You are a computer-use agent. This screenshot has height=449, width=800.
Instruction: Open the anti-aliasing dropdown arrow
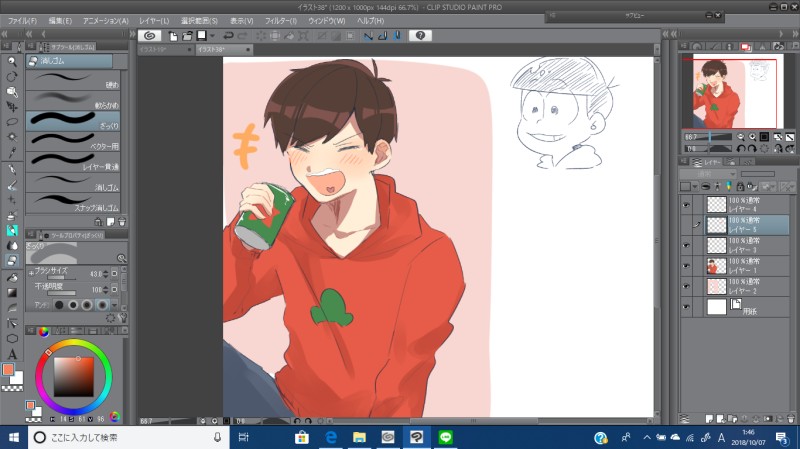click(x=114, y=305)
